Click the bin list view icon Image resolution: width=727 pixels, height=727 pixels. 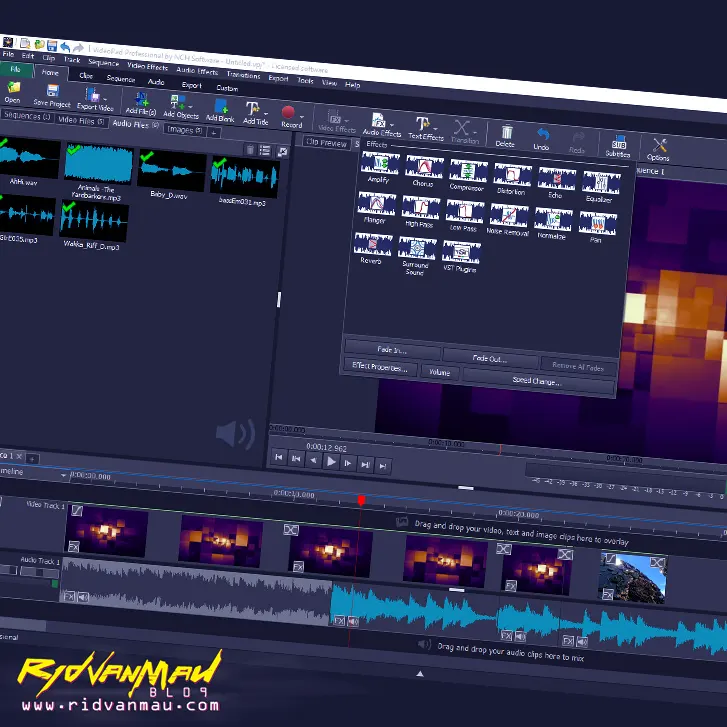click(265, 150)
